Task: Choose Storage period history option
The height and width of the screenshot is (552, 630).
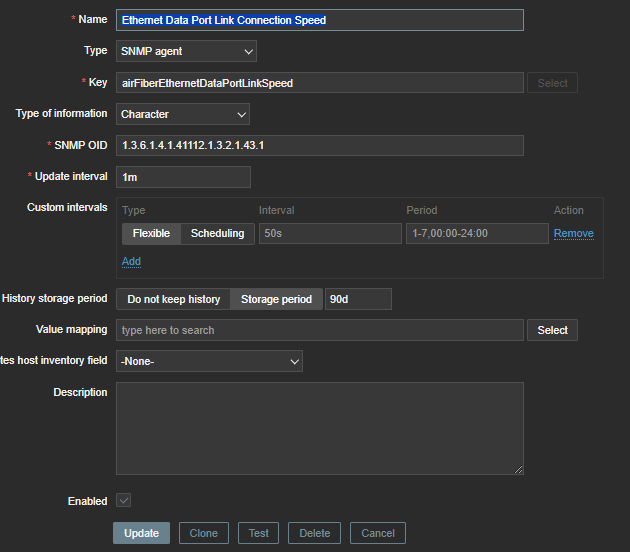Action: point(276,299)
